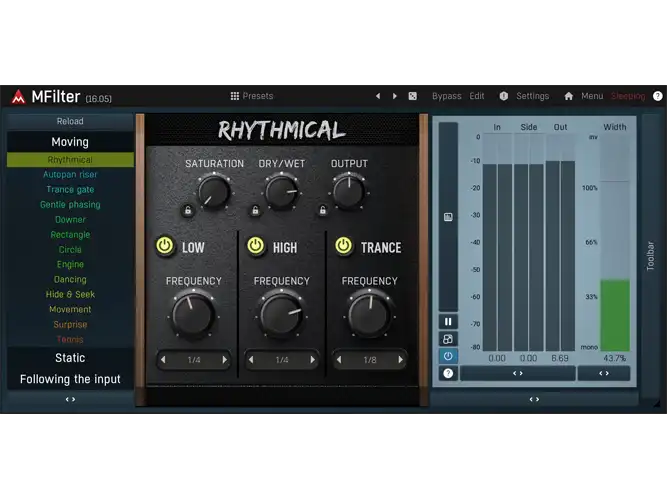
Task: Select the Rectangle preset
Action: [x=70, y=234]
